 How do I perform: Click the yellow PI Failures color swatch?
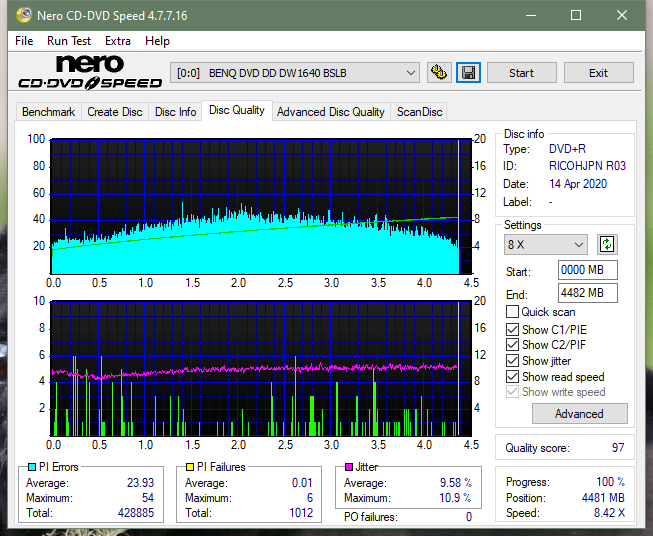[190, 467]
